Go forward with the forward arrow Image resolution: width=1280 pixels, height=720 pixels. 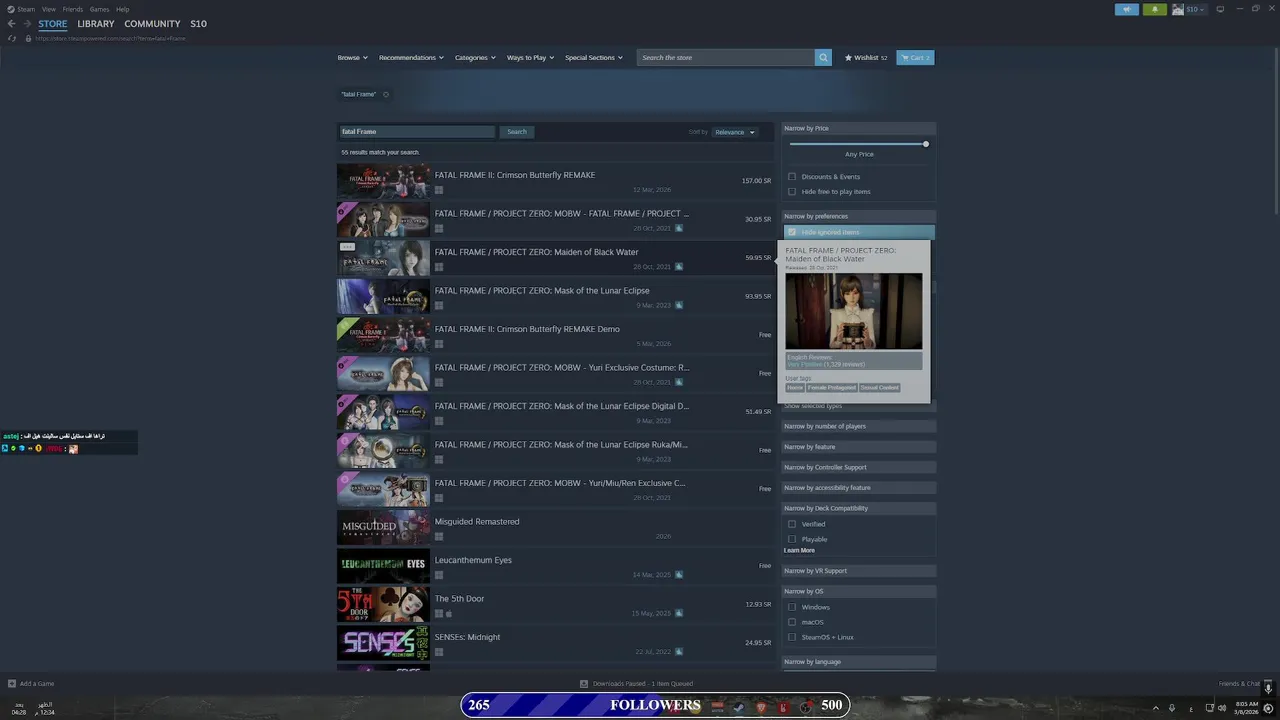(x=27, y=24)
